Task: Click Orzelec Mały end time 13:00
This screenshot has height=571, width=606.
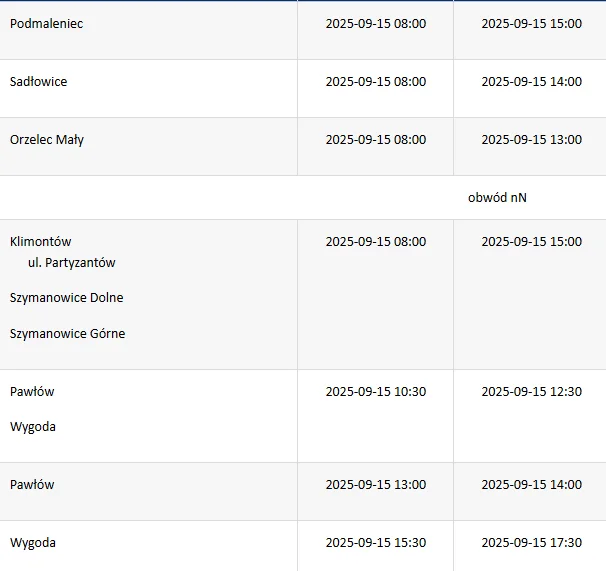Action: click(531, 140)
